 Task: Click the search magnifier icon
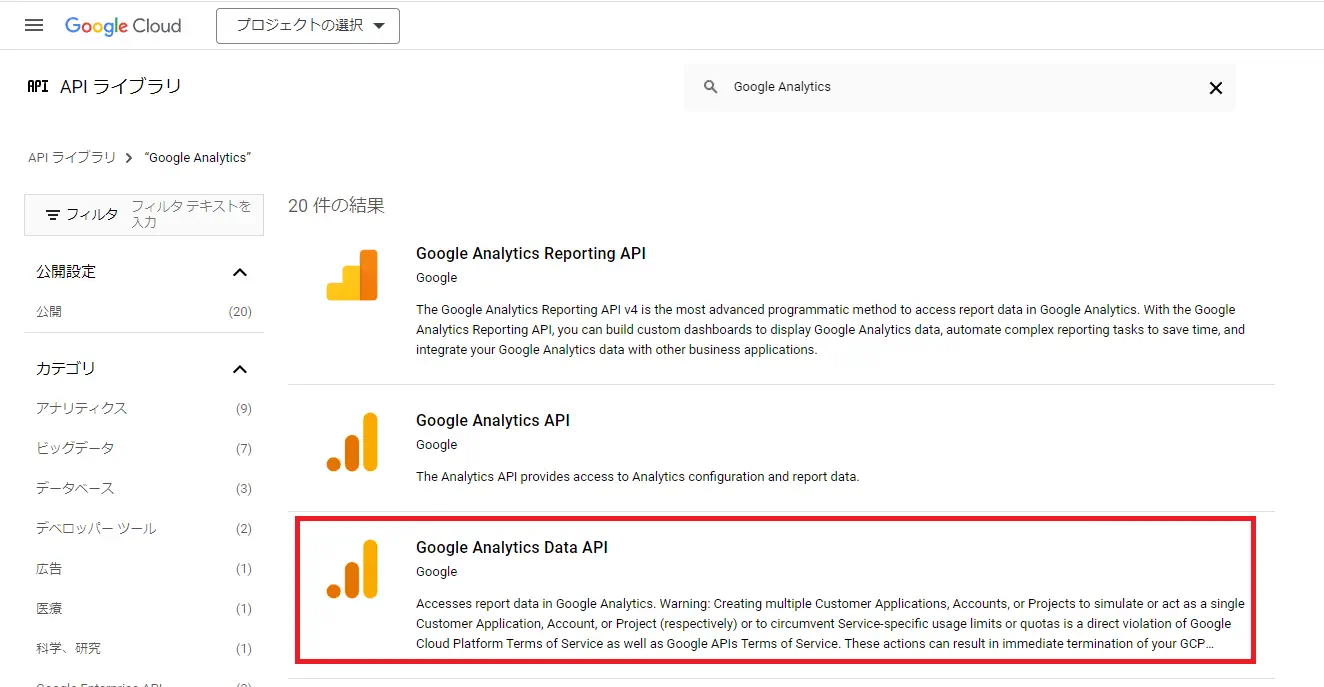coord(710,87)
